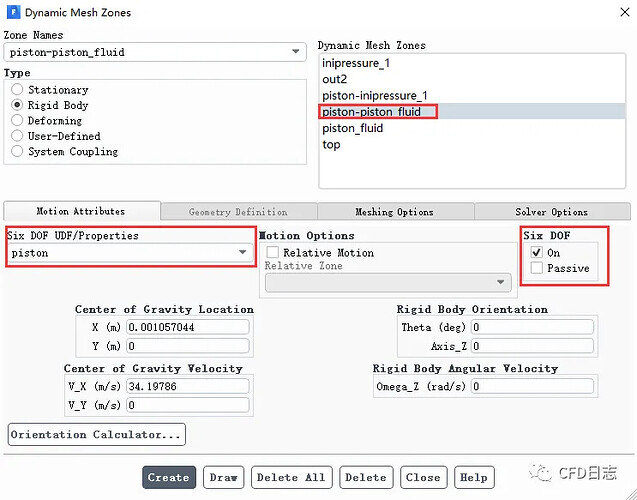Screen dimensions: 637x500
Task: Click the Create button
Action: tap(169, 477)
